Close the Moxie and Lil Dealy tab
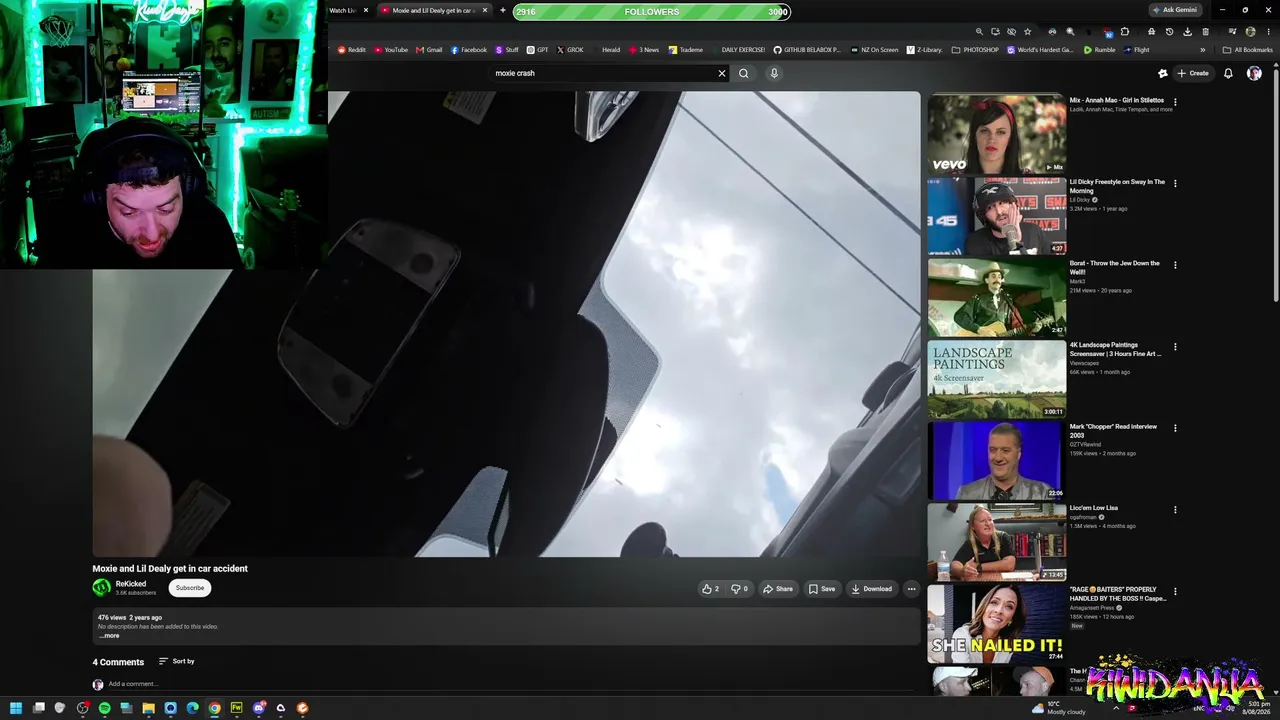The image size is (1280, 720). pyautogui.click(x=485, y=10)
